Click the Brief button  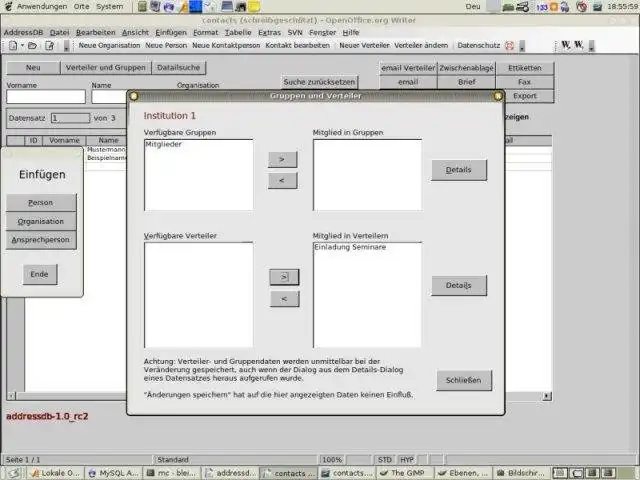(x=466, y=82)
